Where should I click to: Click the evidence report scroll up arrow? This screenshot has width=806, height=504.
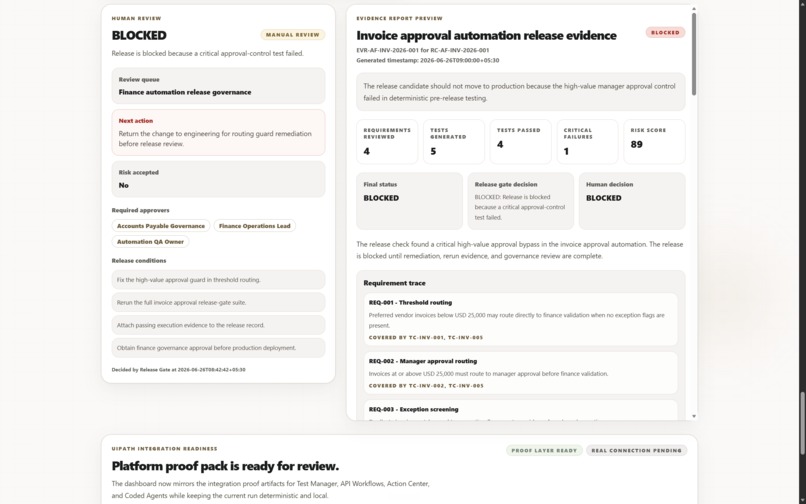click(x=694, y=9)
